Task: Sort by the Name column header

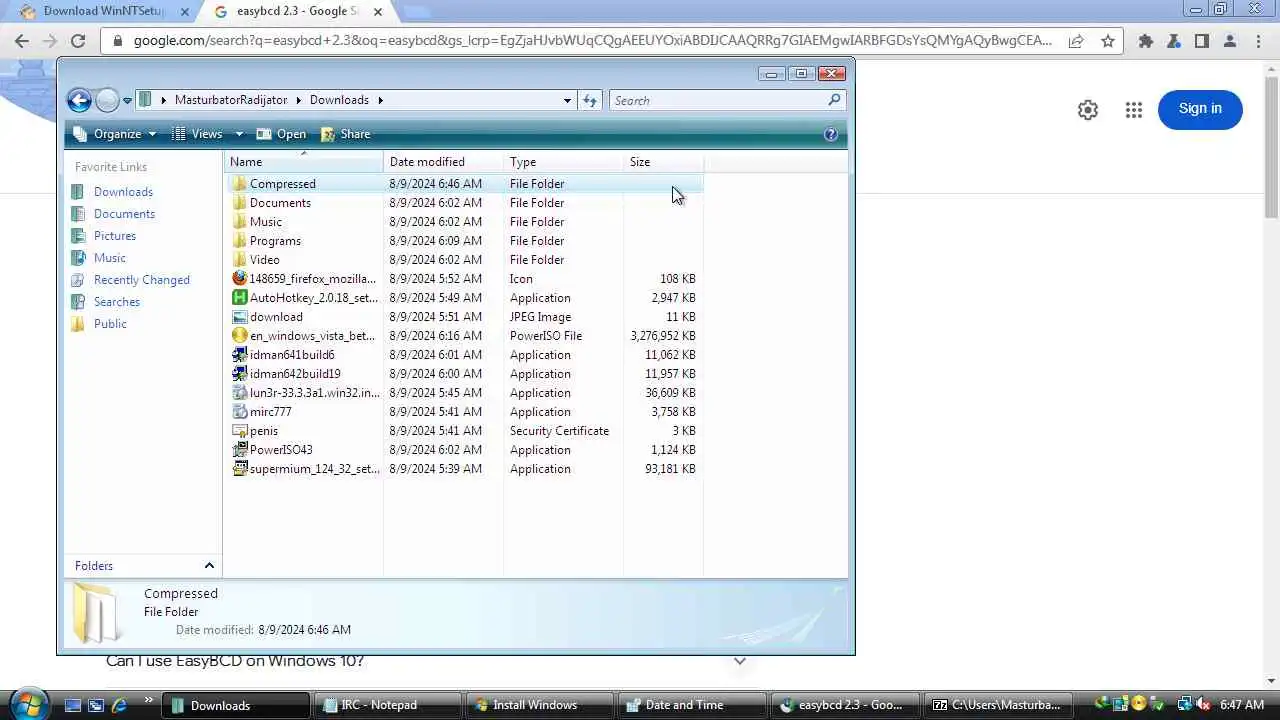Action: 304,162
